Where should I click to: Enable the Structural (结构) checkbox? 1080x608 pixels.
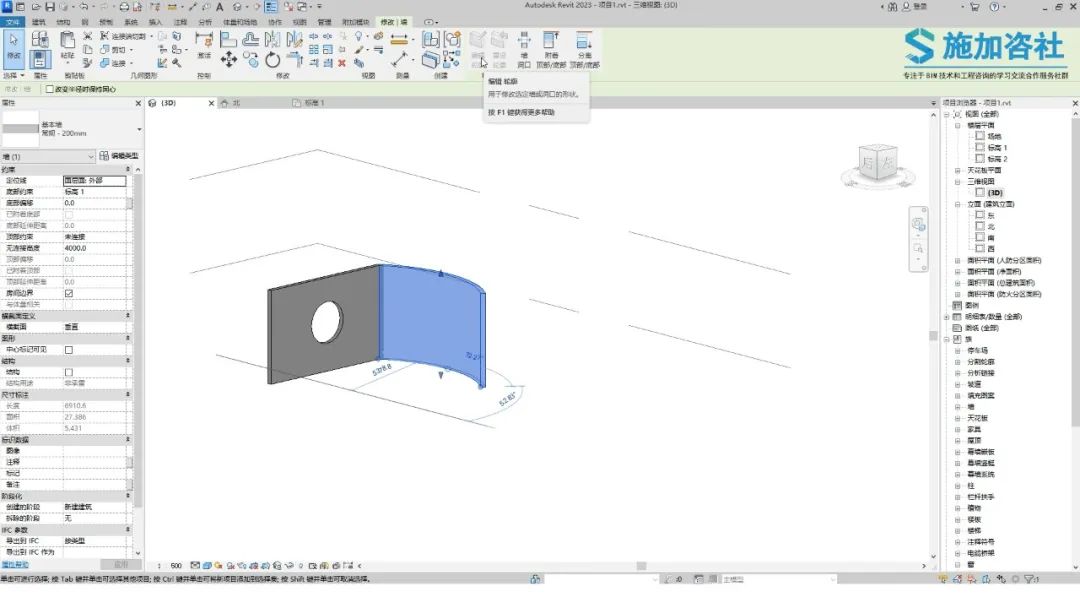69,372
